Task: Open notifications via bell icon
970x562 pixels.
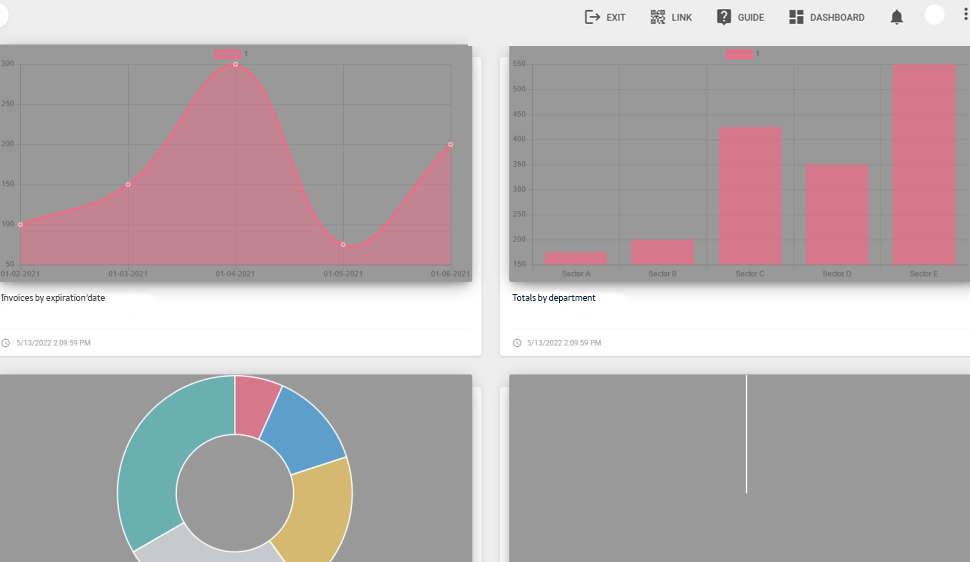Action: point(896,17)
